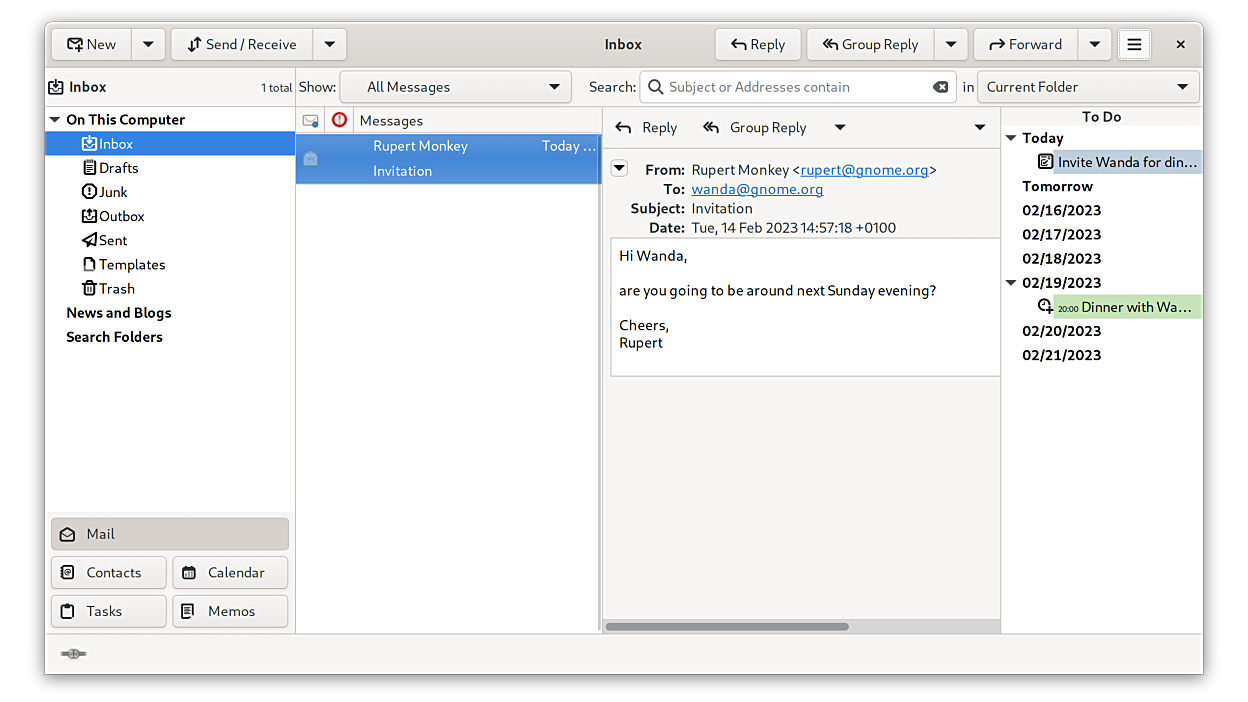1248x702 pixels.
Task: Expand the New button dropdown arrow
Action: 148,45
